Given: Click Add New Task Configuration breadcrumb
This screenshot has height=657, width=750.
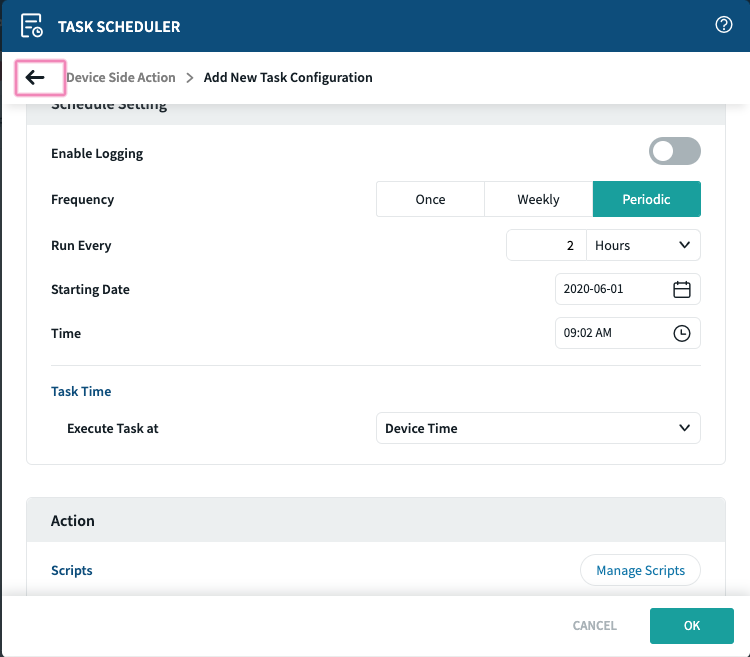Looking at the screenshot, I should pos(288,78).
